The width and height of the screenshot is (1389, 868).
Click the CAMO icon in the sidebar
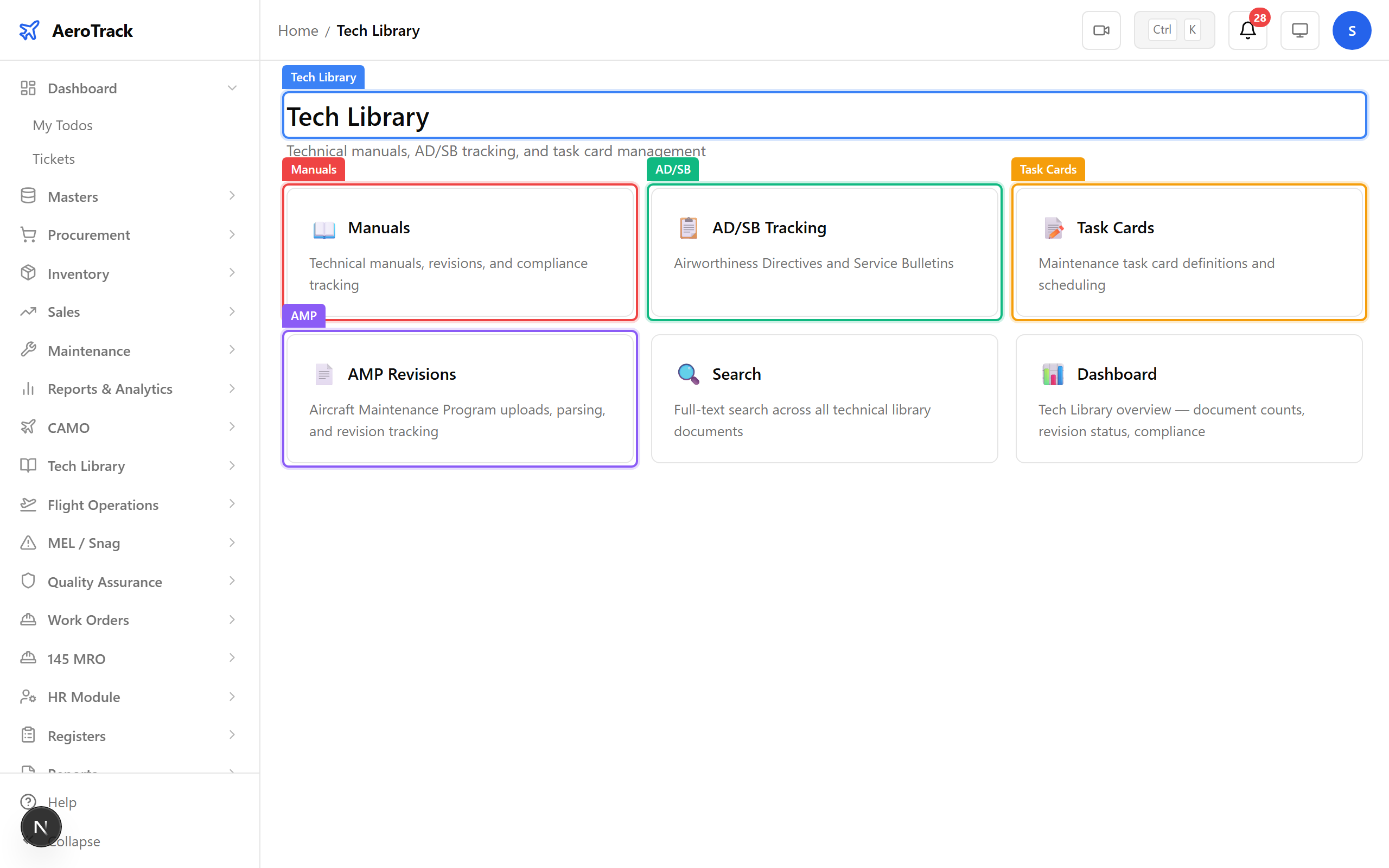pyautogui.click(x=28, y=427)
